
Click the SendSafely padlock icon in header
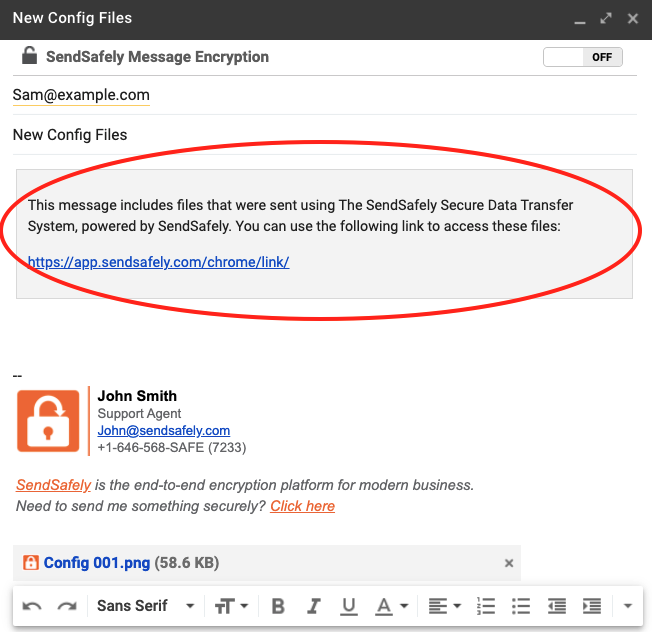tap(30, 55)
